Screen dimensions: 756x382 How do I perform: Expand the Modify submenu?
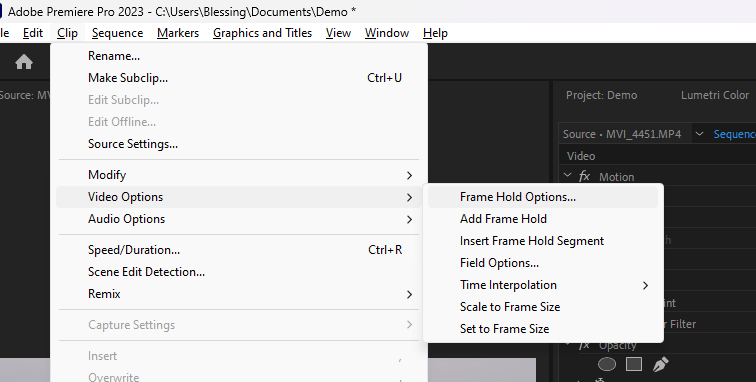click(x=239, y=175)
